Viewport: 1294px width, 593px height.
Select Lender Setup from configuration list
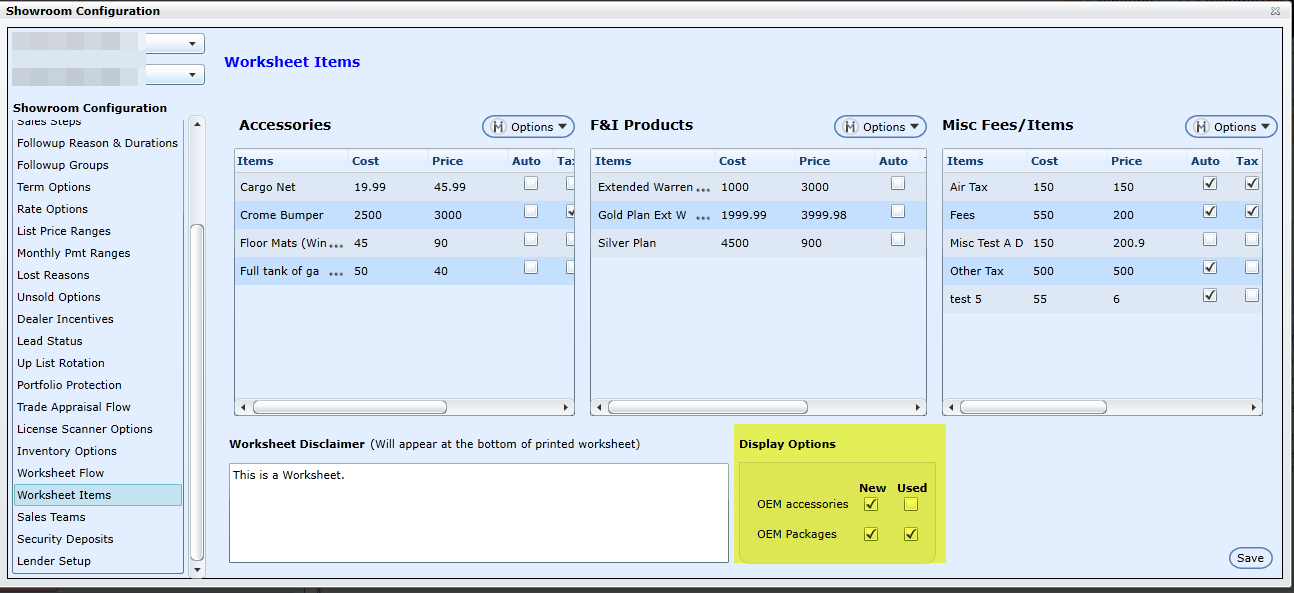(x=54, y=561)
